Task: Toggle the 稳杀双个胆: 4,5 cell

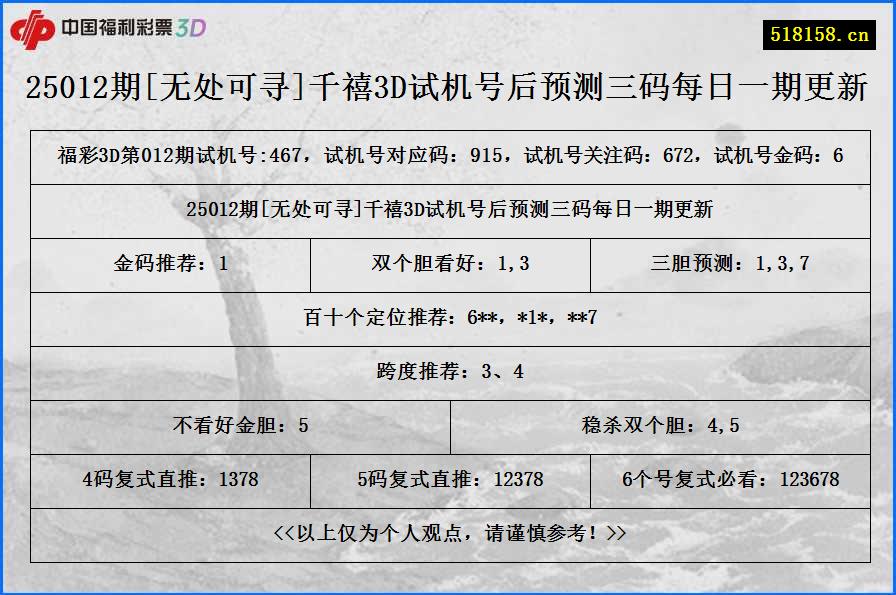Action: point(660,425)
